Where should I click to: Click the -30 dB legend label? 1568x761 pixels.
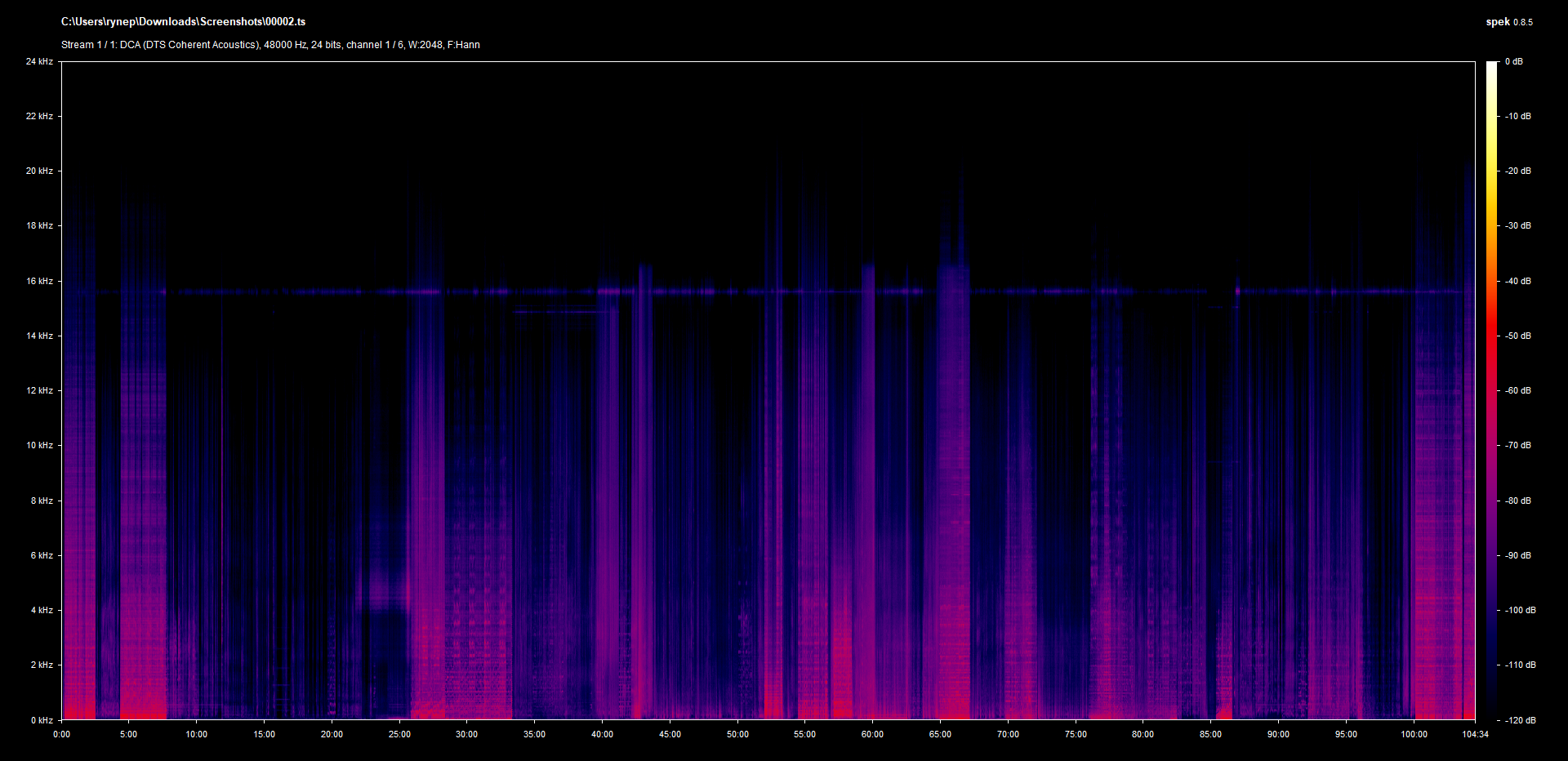point(1517,225)
